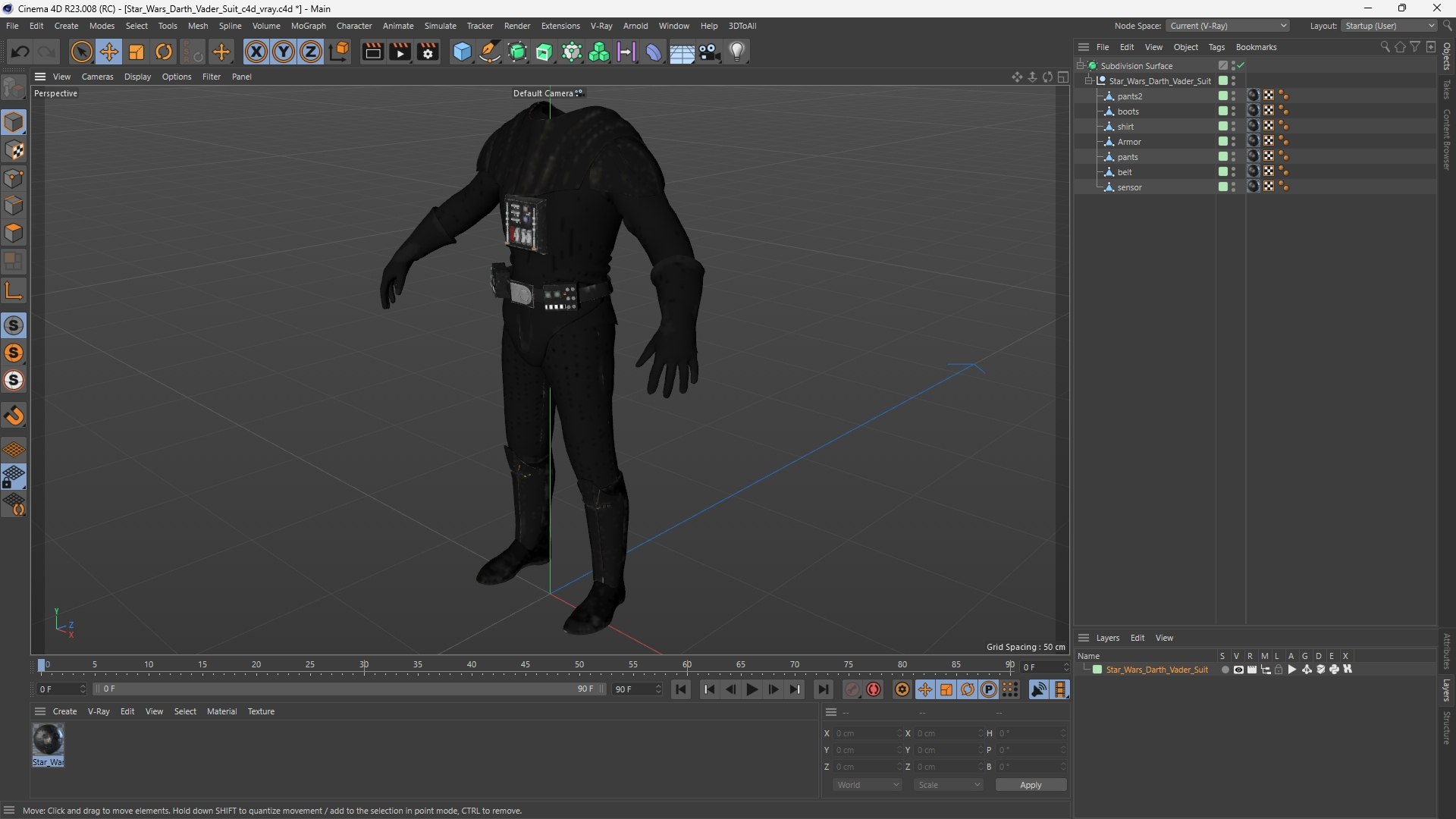Go to the start of the animation
1456x819 pixels.
point(681,689)
